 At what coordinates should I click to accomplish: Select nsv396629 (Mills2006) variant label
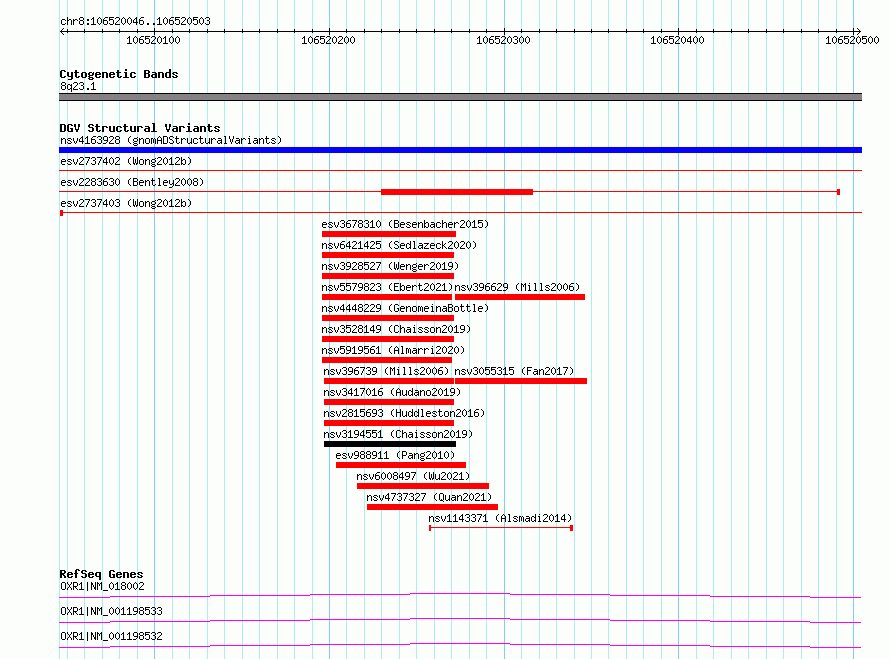point(517,287)
